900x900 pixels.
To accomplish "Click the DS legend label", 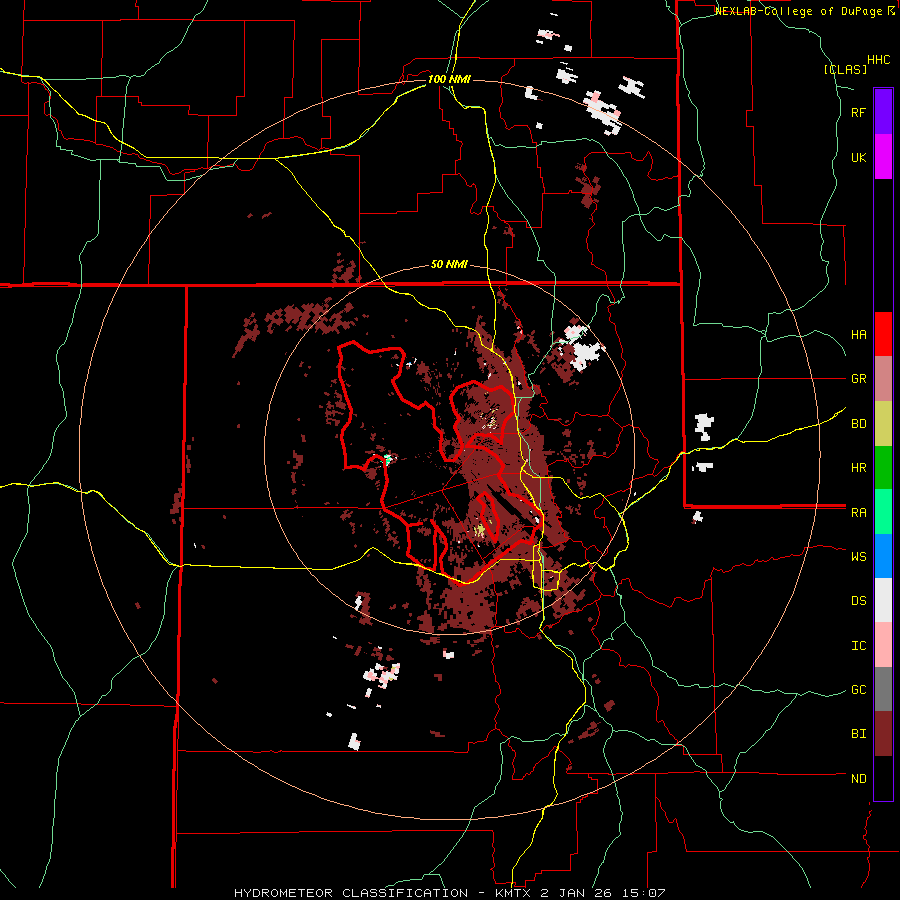I will 858,601.
